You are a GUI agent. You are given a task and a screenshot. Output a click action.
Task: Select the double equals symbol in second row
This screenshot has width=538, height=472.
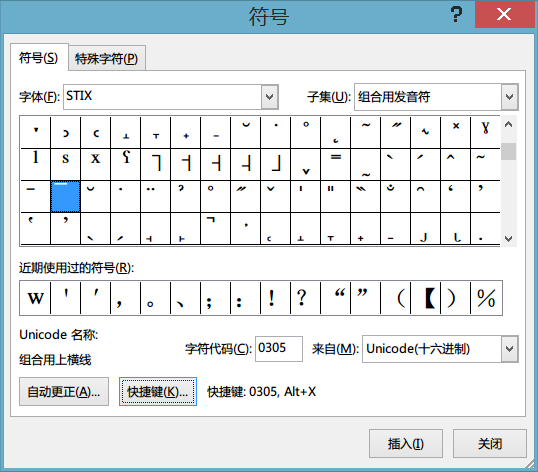[336, 164]
